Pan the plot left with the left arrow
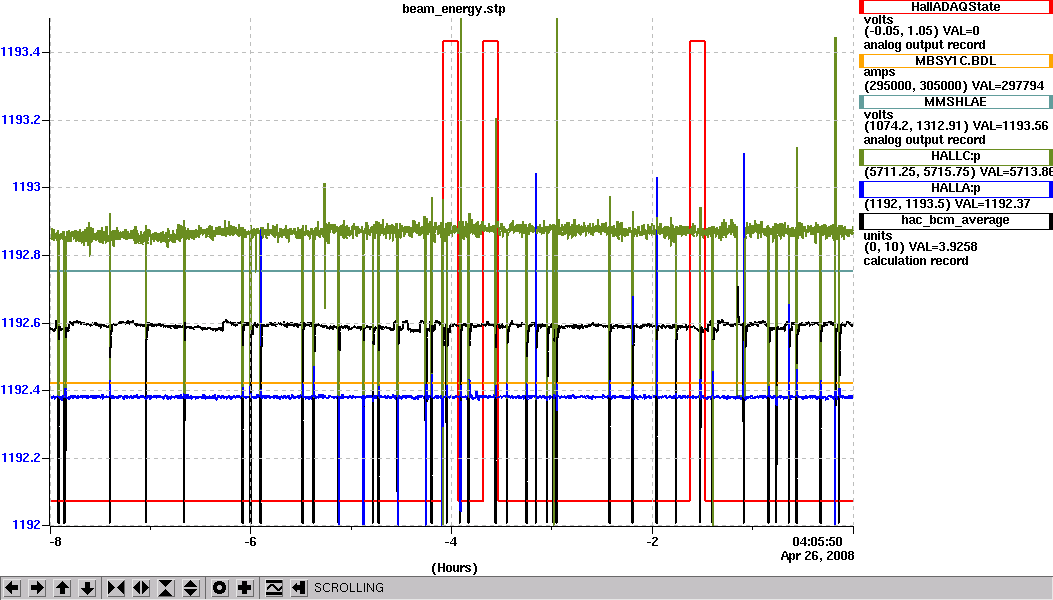1053x600 pixels. (13, 588)
